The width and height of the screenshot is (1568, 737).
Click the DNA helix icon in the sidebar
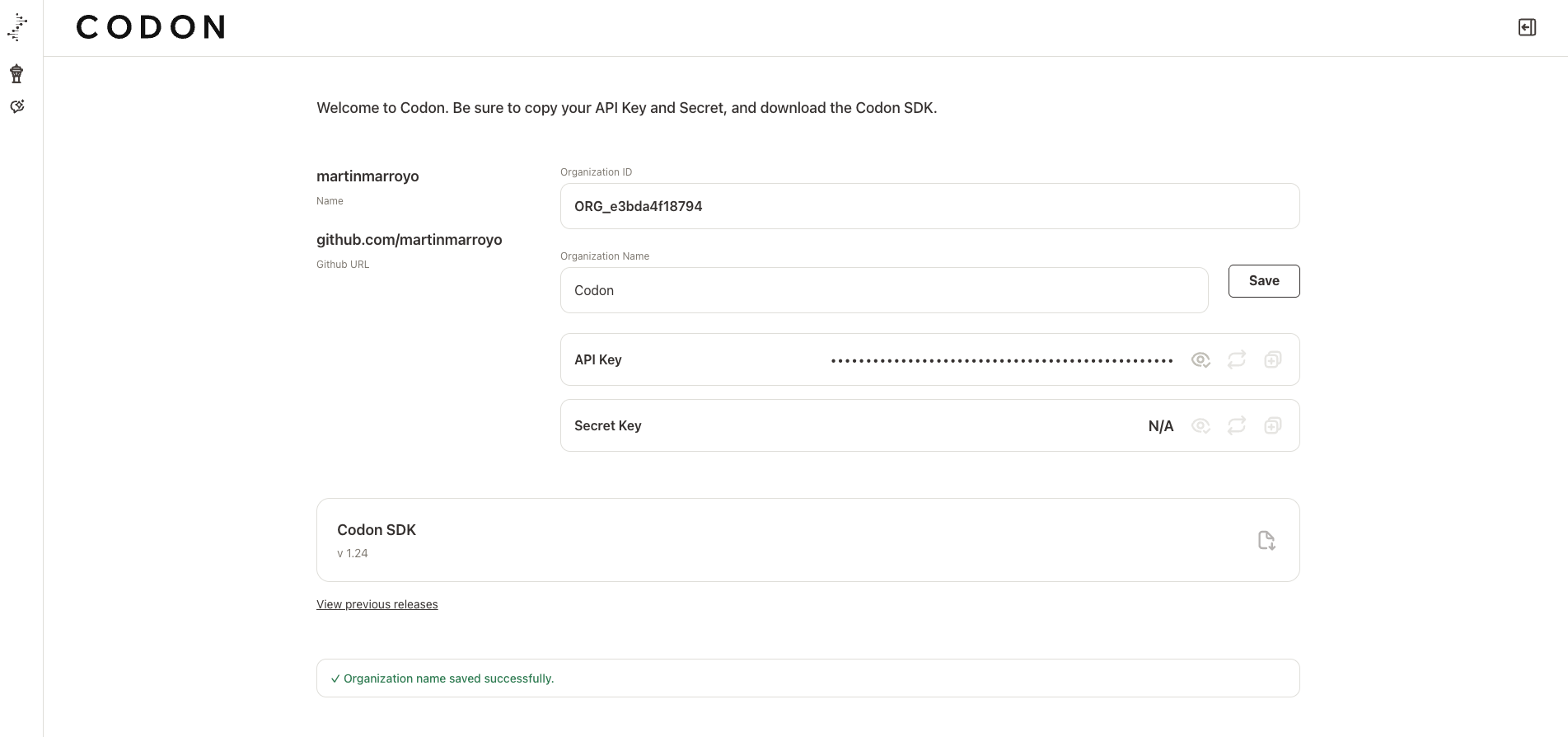click(17, 28)
